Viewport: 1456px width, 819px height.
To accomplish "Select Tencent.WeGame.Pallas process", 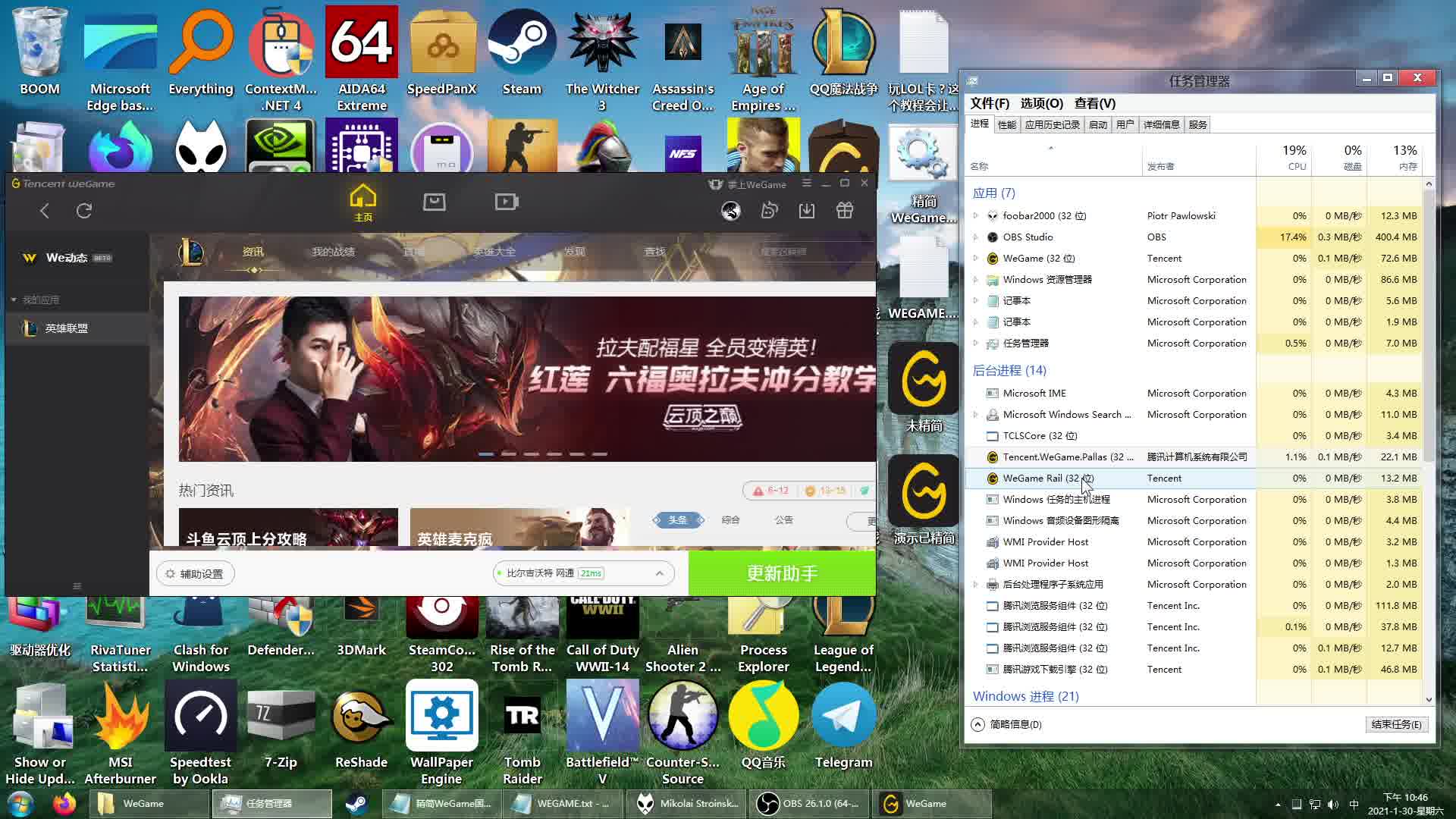I will point(1194,457).
